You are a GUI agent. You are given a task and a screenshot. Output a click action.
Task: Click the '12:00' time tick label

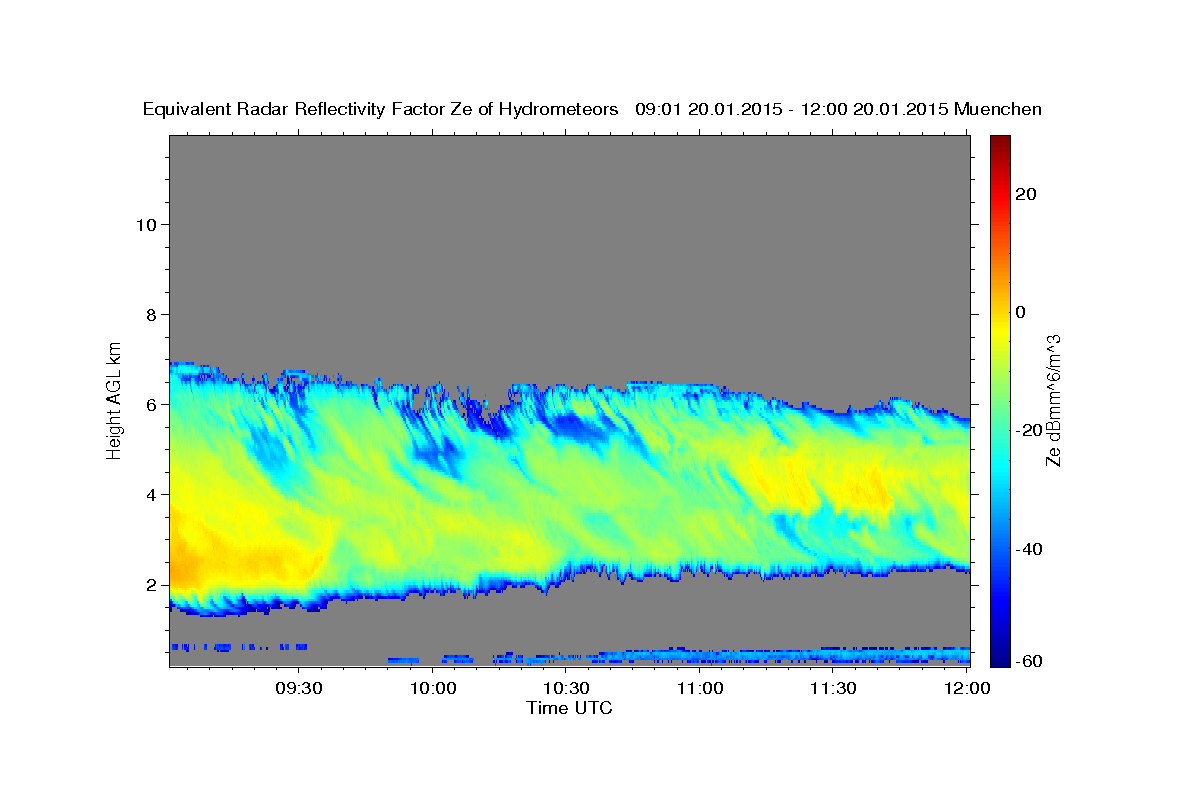tap(967, 688)
